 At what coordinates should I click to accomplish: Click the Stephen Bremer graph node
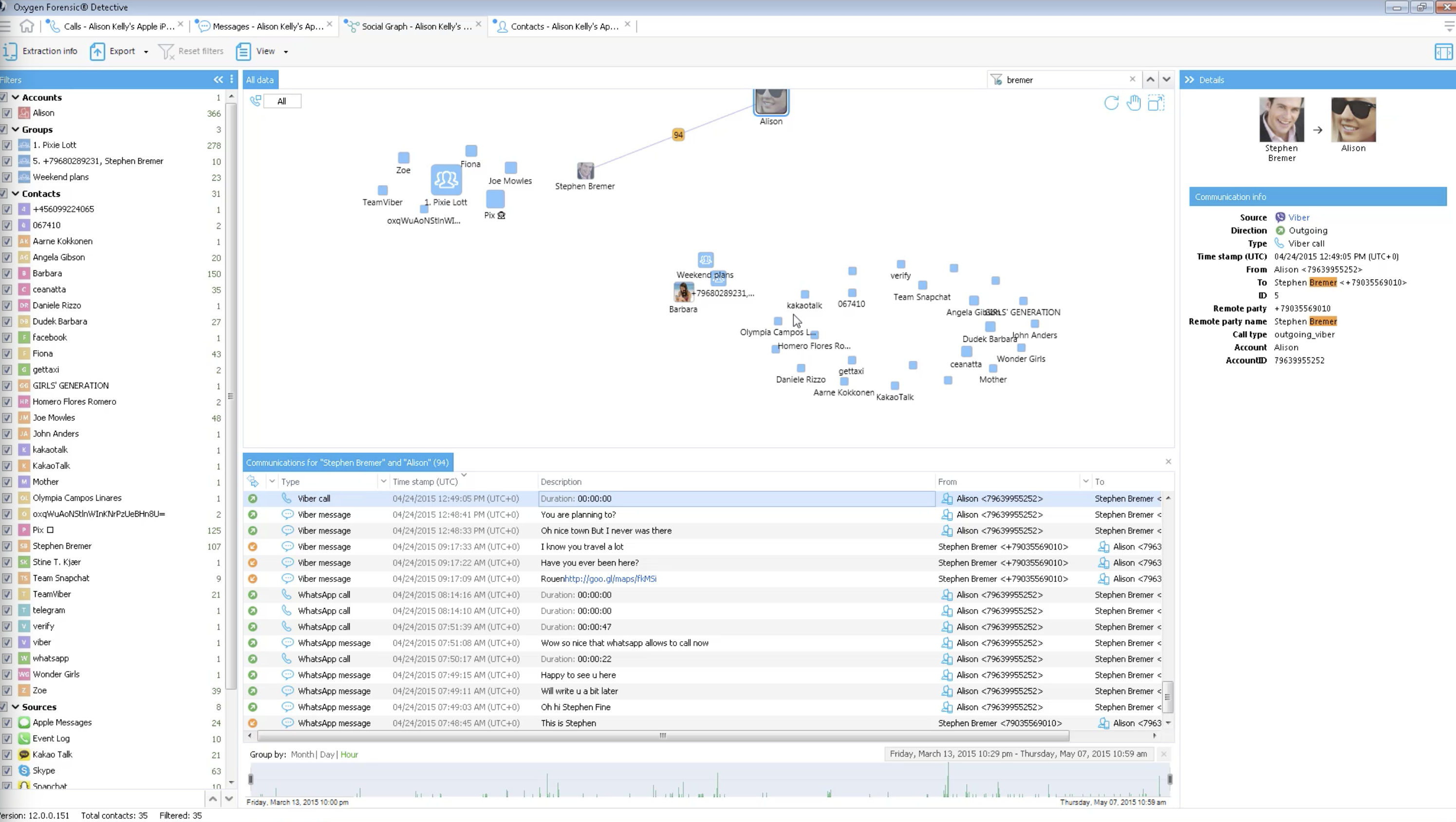point(585,171)
